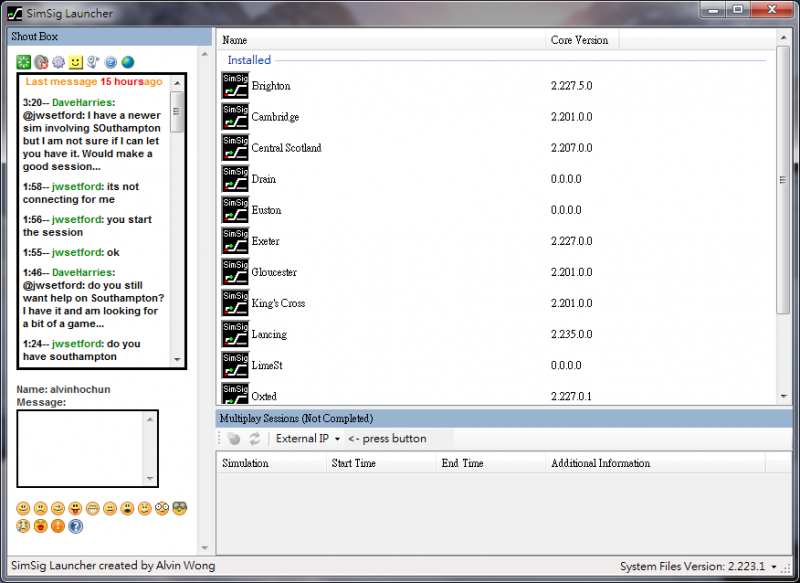Select the Exeter simulation row
The image size is (800, 583).
click(497, 241)
